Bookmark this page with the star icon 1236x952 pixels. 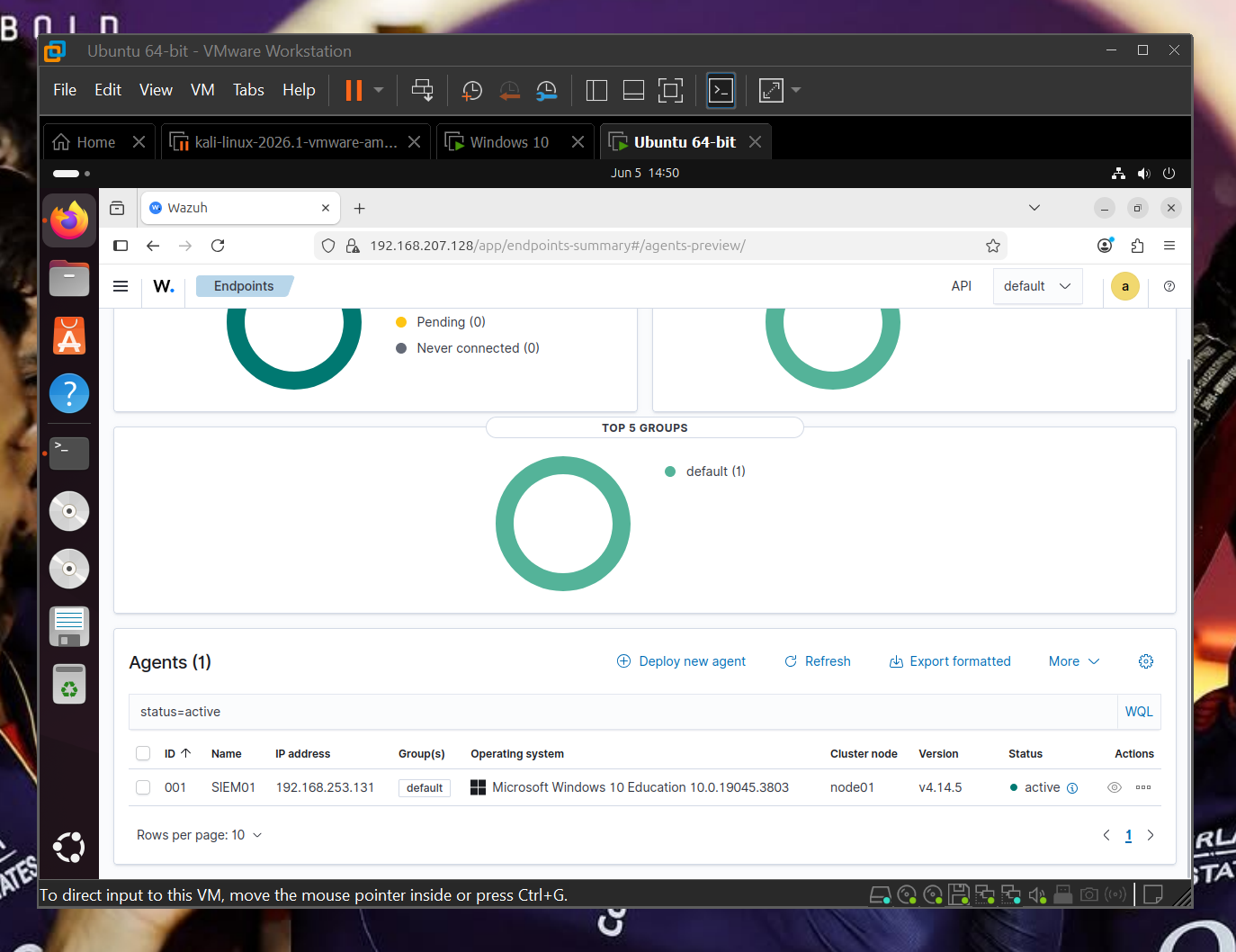click(993, 246)
